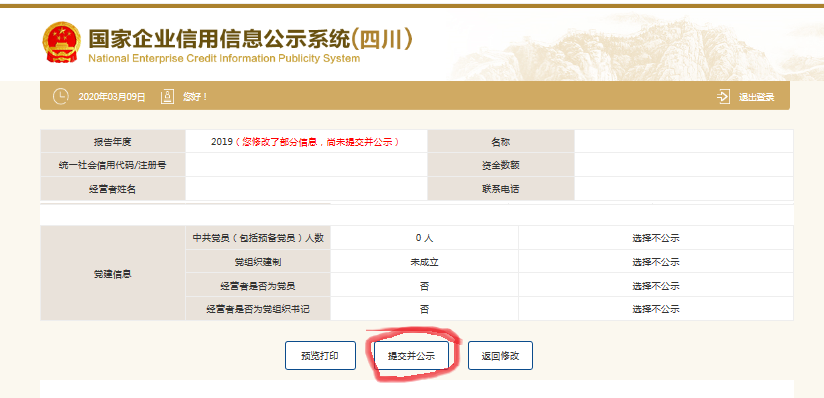Viewport: 824px width, 398px height.
Task: Click the 党组织建制 label cell
Action: click(258, 262)
